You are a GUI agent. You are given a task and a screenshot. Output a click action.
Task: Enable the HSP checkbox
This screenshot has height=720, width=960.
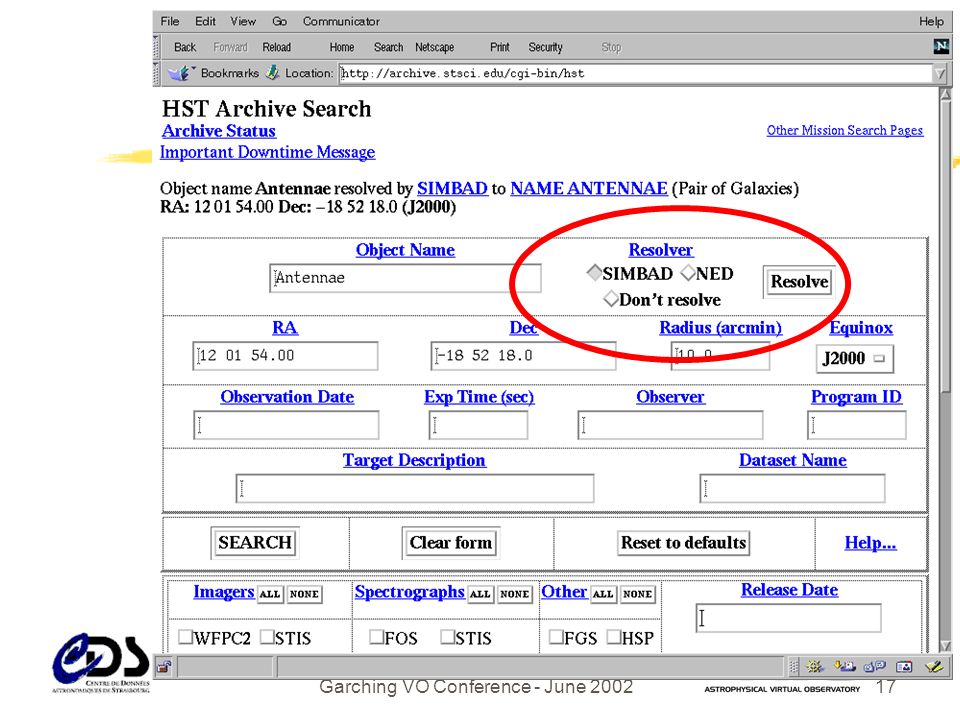click(614, 637)
